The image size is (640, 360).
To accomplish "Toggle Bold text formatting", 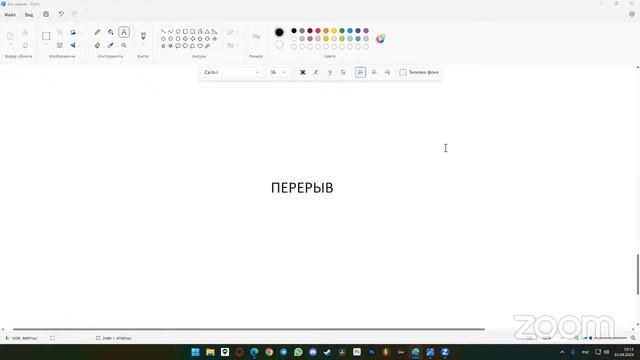I will [x=302, y=72].
